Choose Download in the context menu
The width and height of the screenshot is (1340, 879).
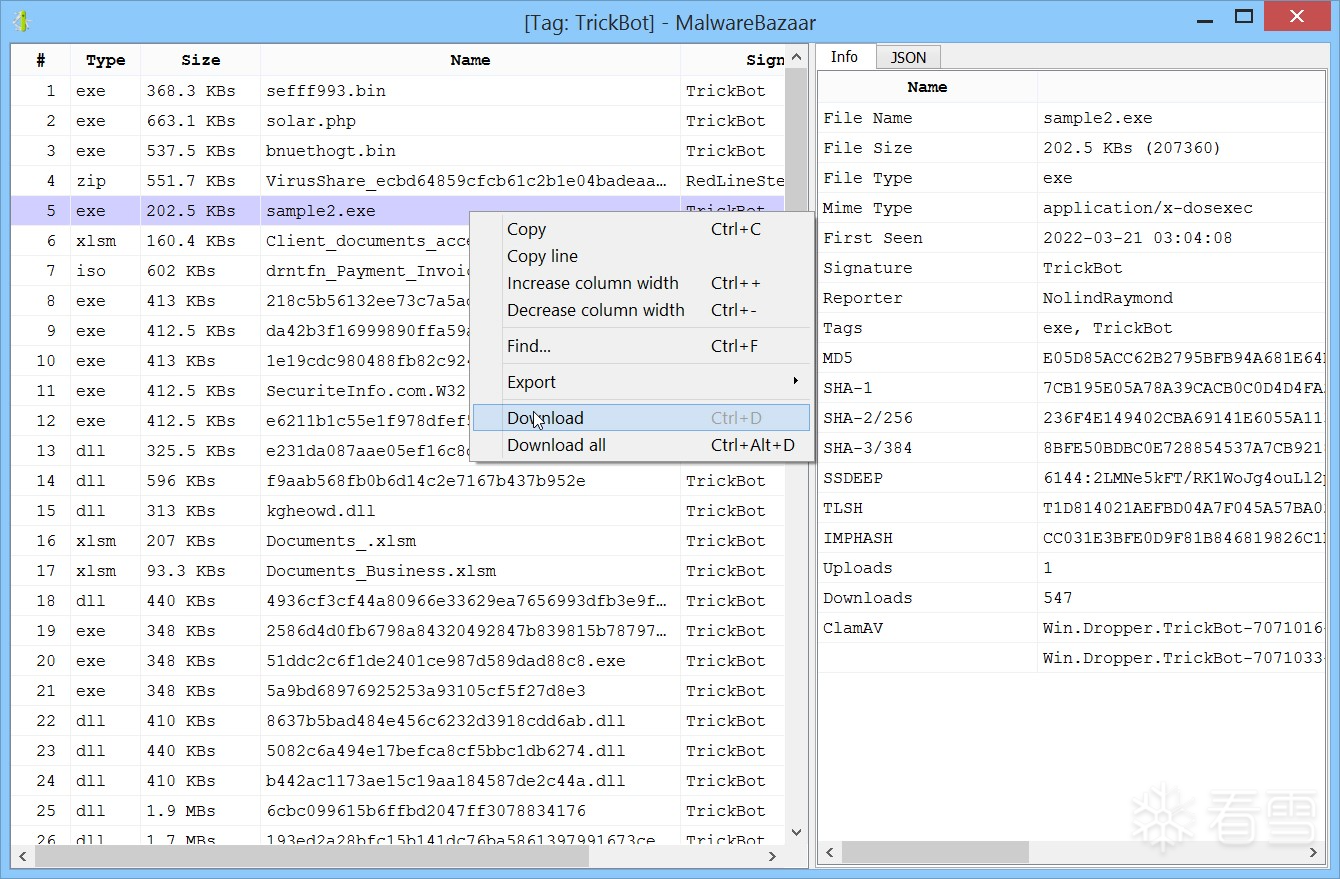pos(640,418)
